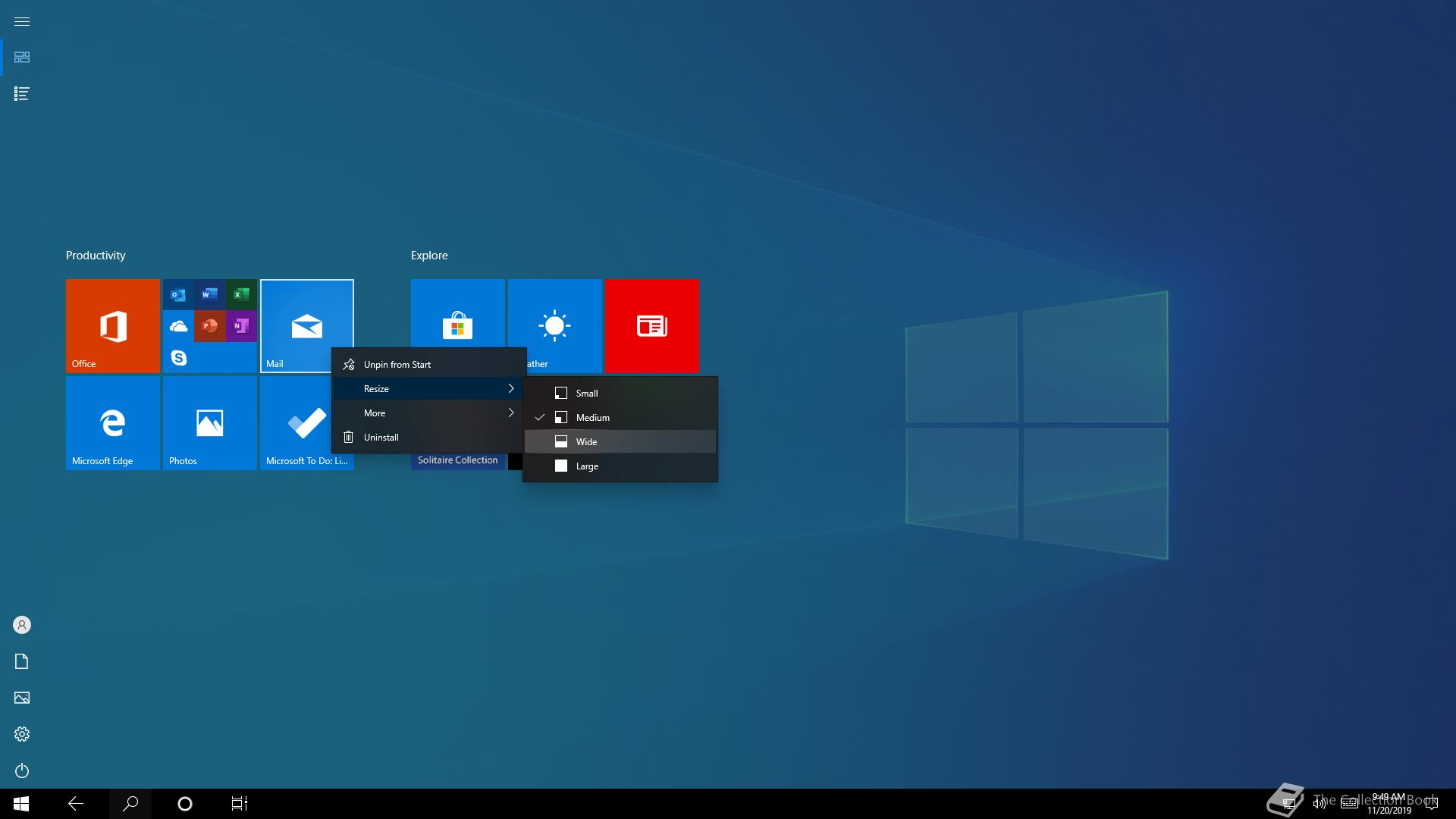Open the Power options icon
The width and height of the screenshot is (1456, 819).
point(22,770)
